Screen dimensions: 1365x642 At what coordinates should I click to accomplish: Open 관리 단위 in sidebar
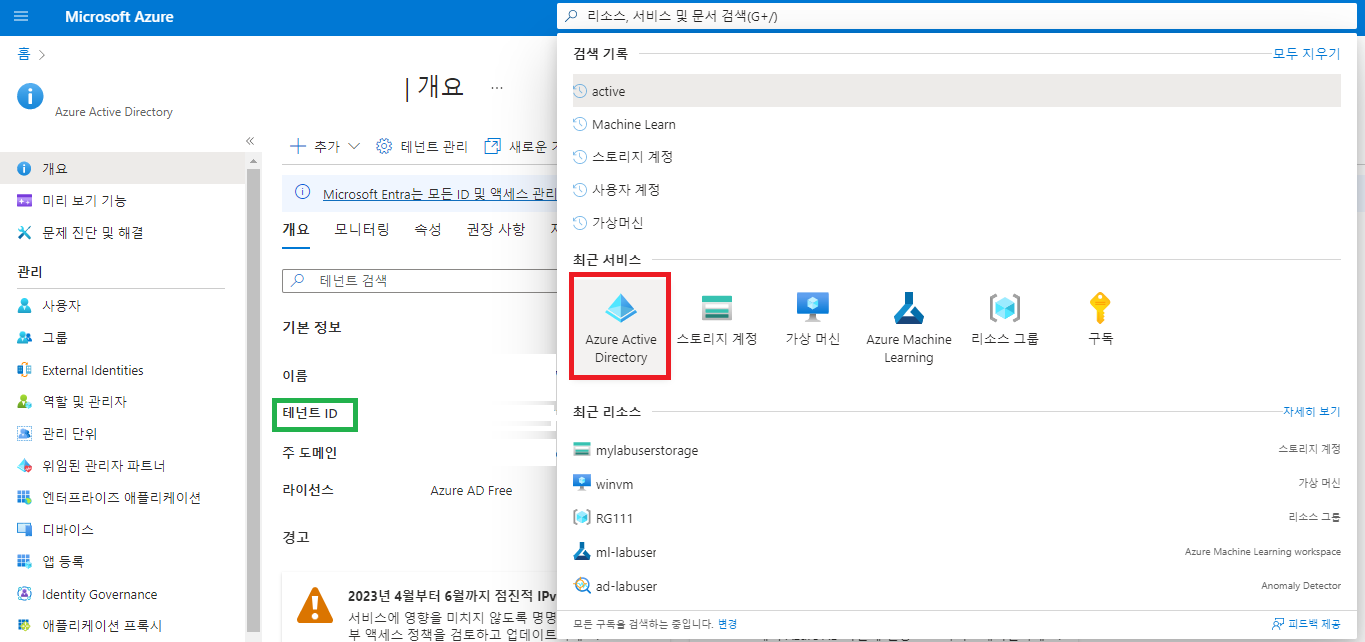point(122,433)
